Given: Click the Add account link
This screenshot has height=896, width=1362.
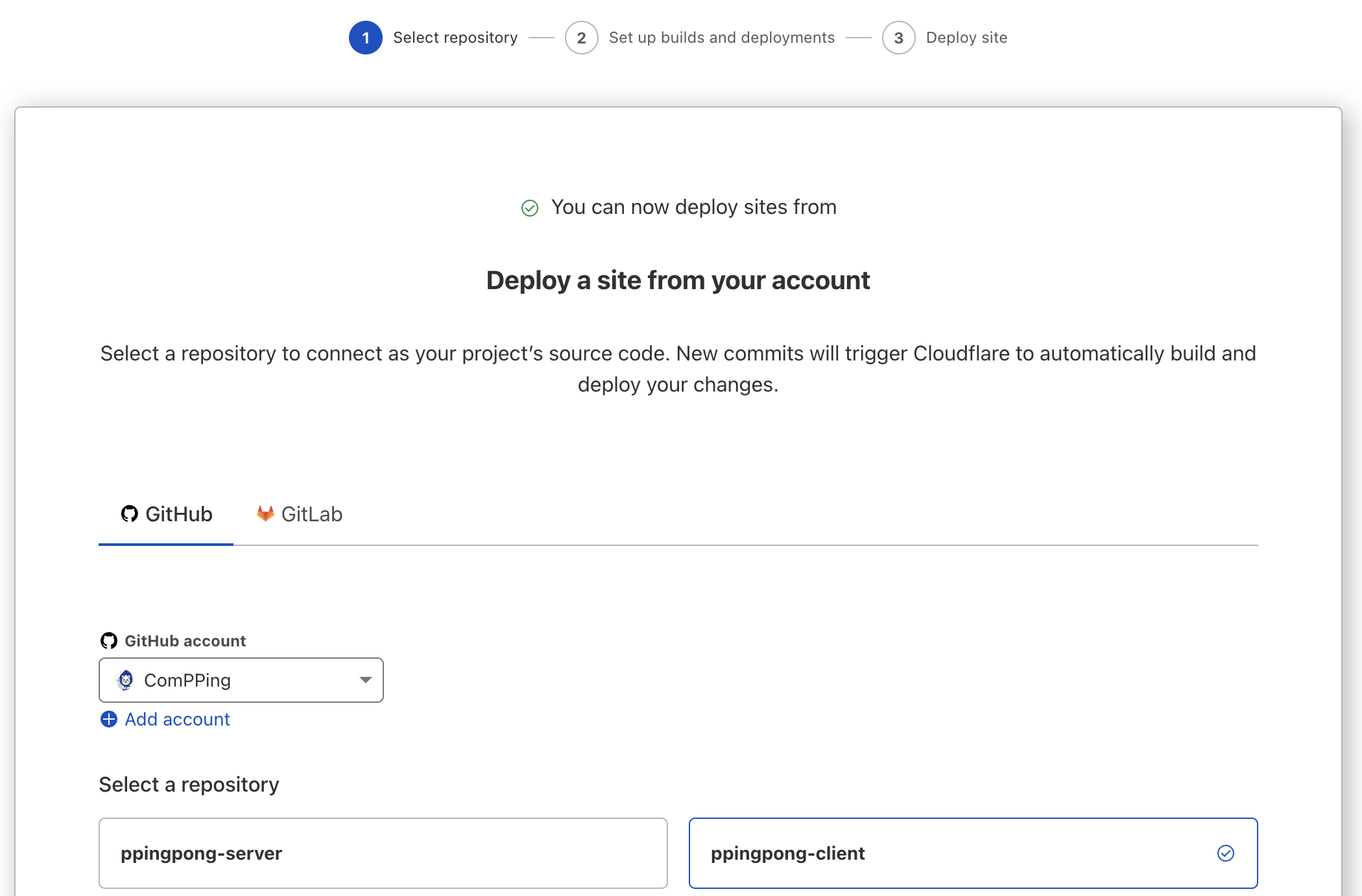Looking at the screenshot, I should (177, 720).
